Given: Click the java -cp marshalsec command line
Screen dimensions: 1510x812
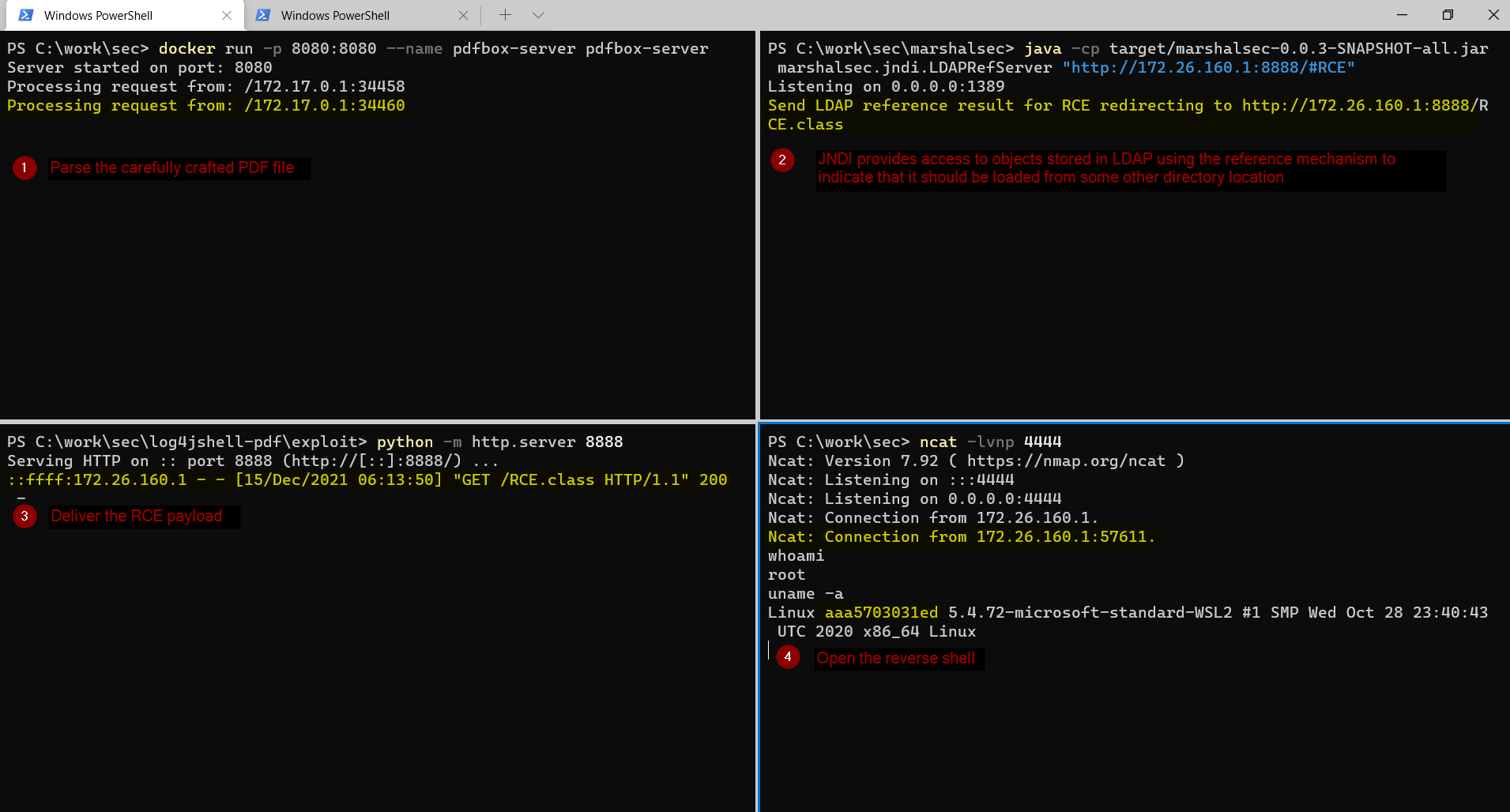Looking at the screenshot, I should tap(1128, 58).
